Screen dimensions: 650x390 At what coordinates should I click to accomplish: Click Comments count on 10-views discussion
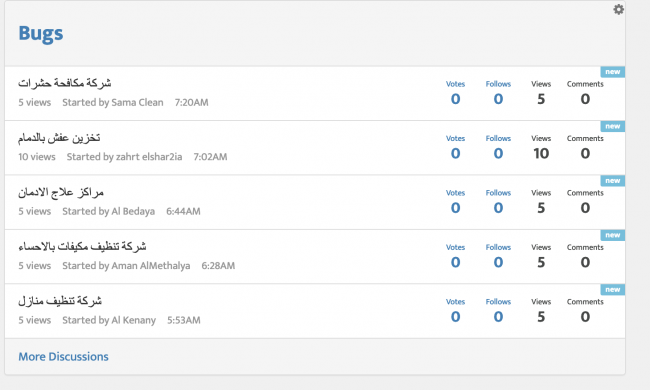tap(585, 154)
